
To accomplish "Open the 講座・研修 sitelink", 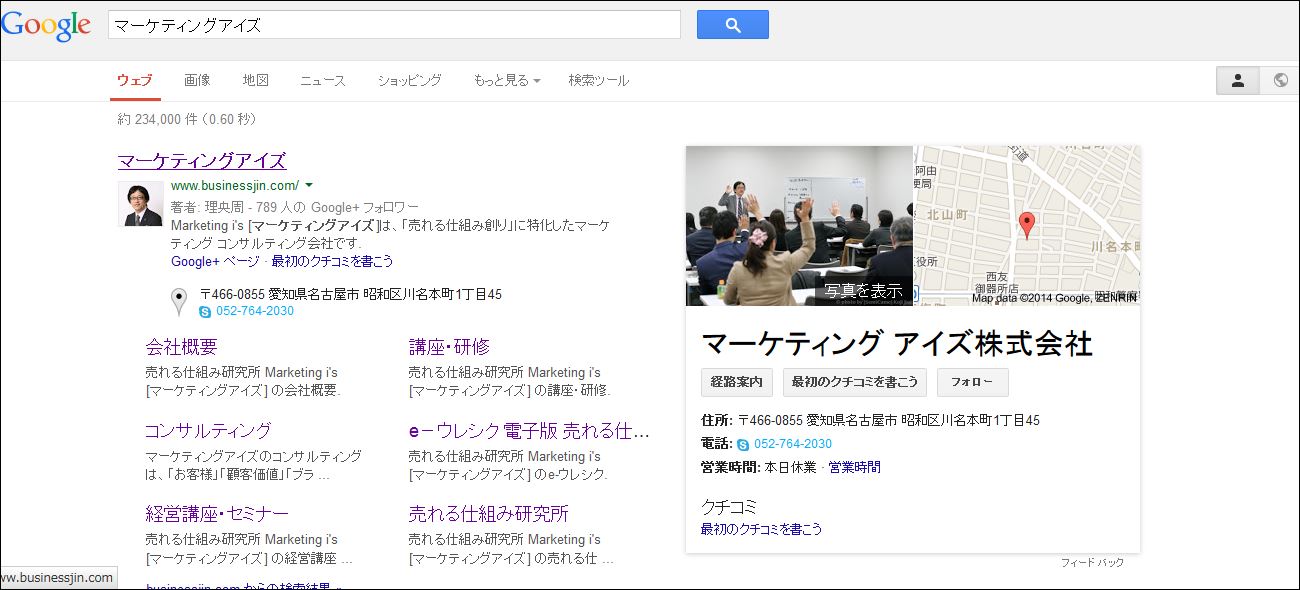I will click(449, 347).
